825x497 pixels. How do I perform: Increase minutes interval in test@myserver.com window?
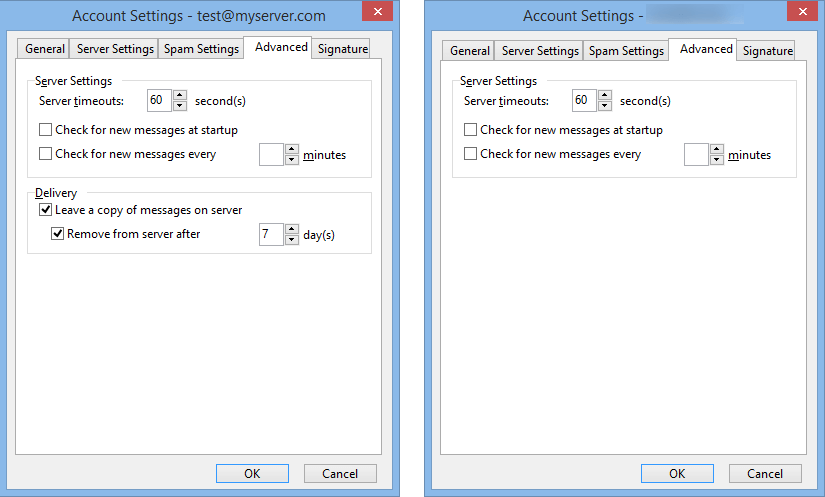(x=292, y=149)
